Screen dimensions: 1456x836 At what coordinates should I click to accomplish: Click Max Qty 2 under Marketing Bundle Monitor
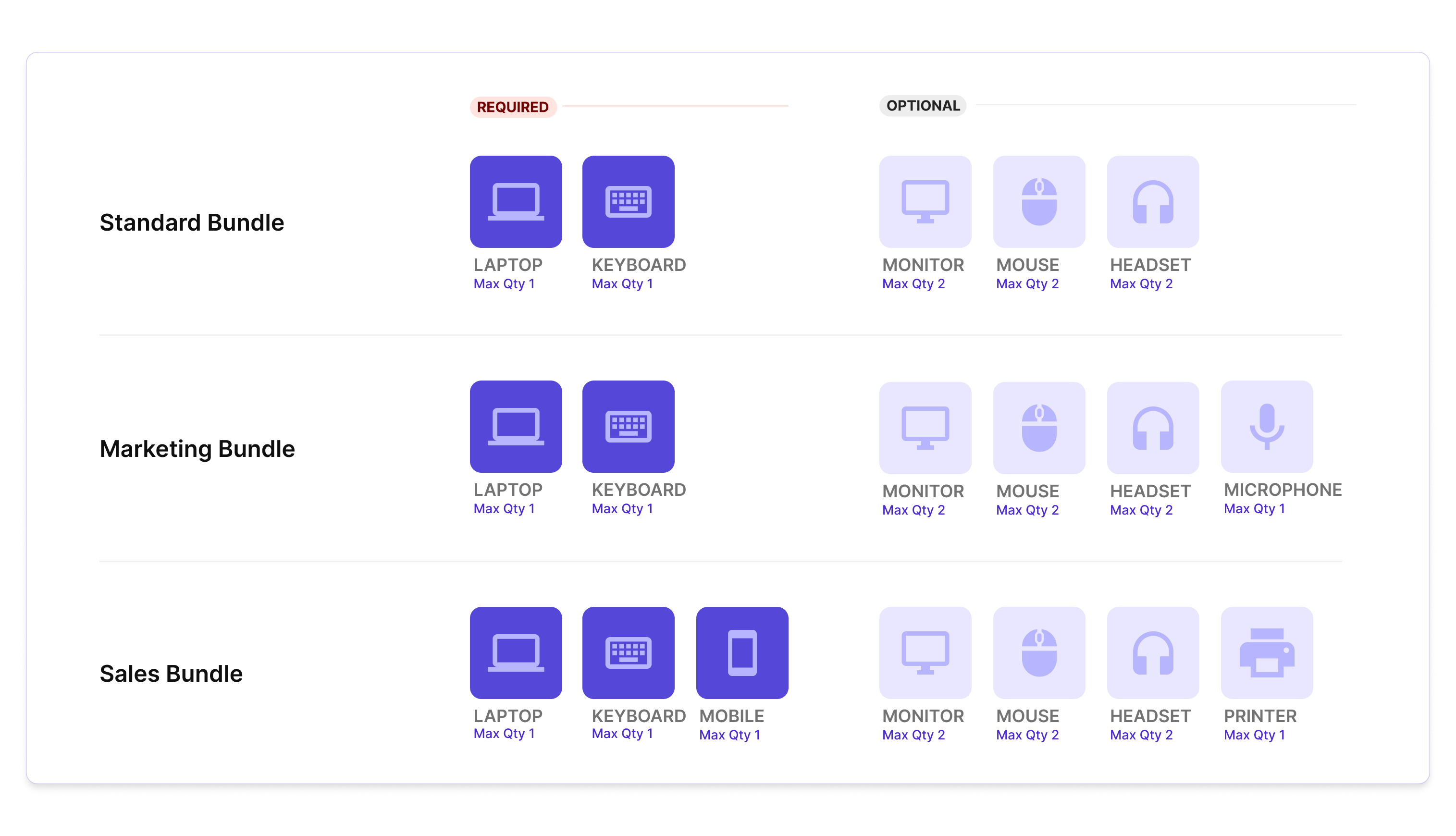[913, 510]
